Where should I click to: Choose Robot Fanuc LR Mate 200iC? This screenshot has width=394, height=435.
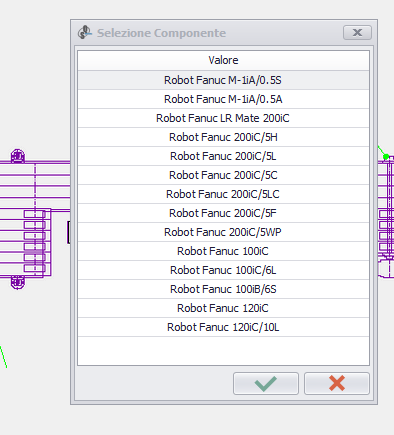pyautogui.click(x=223, y=118)
